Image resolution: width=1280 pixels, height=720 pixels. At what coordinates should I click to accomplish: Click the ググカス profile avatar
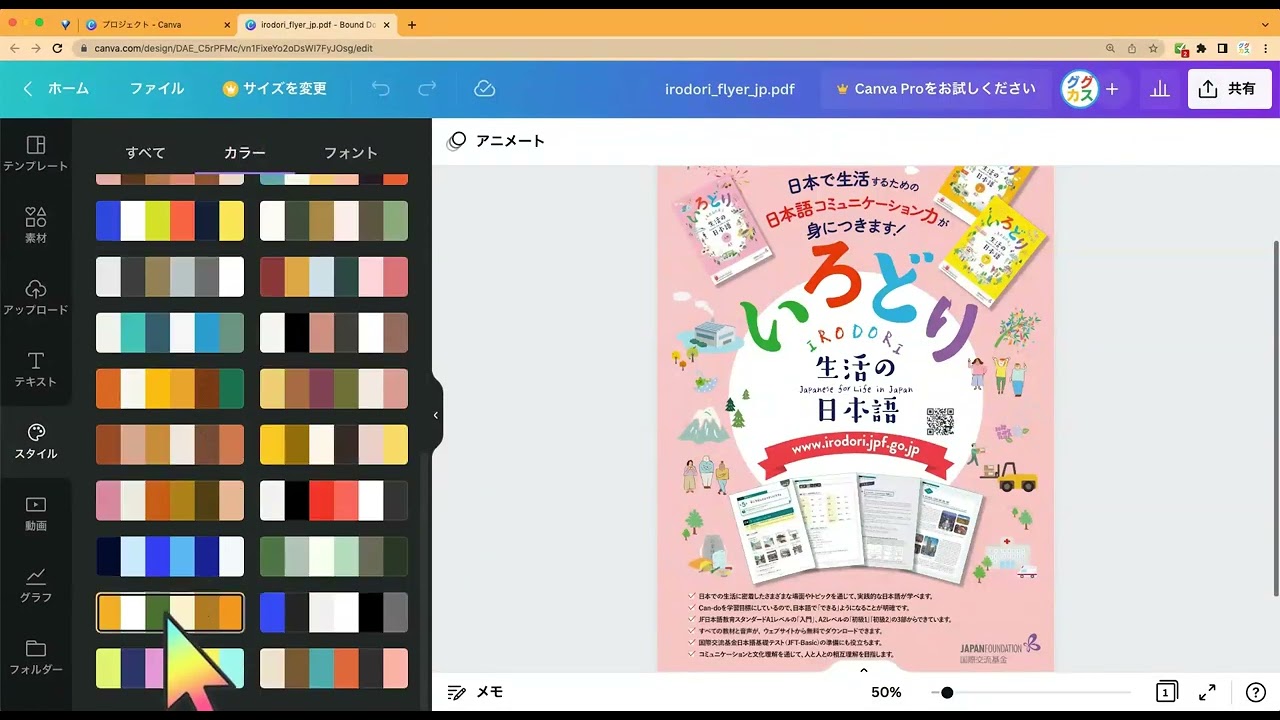tap(1080, 89)
